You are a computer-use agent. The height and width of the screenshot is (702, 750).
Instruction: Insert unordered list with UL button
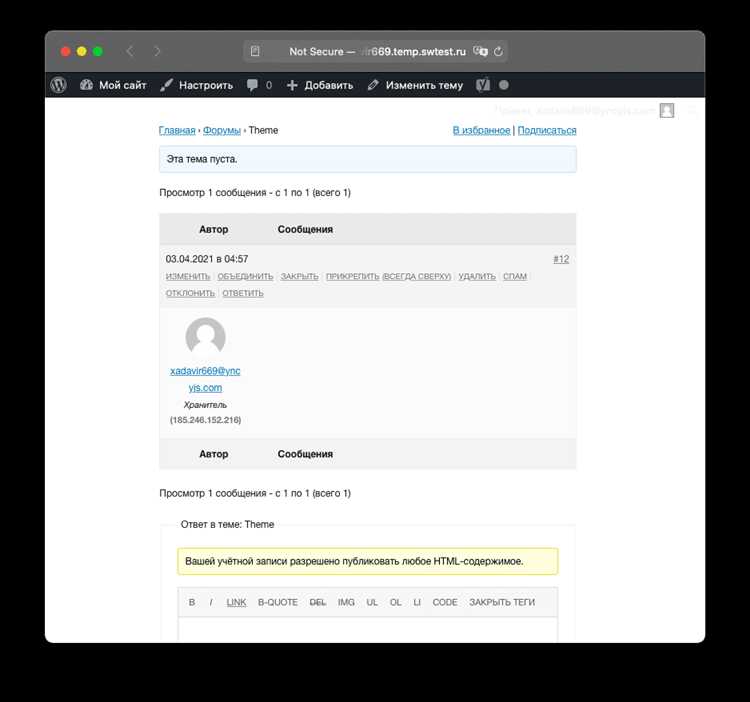[x=372, y=602]
